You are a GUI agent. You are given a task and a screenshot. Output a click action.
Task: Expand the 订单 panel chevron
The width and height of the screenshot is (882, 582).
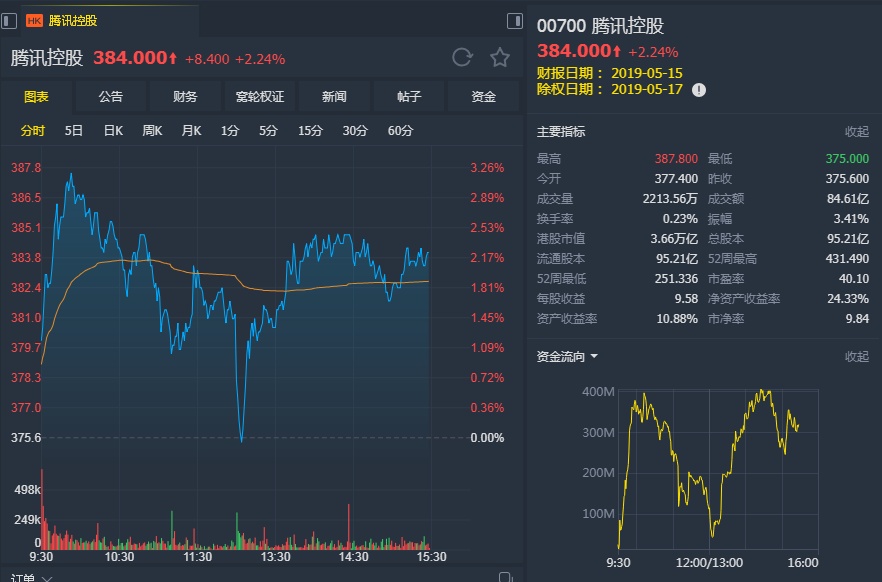pos(47,577)
